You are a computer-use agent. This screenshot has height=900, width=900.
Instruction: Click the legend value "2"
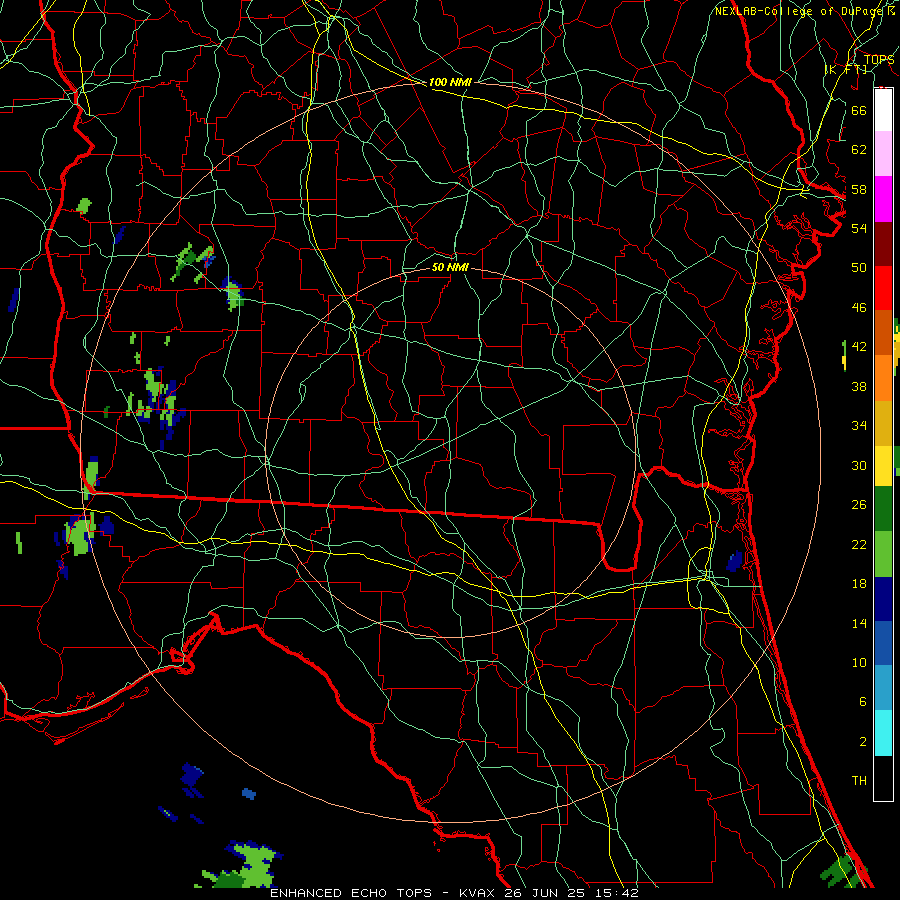[862, 742]
